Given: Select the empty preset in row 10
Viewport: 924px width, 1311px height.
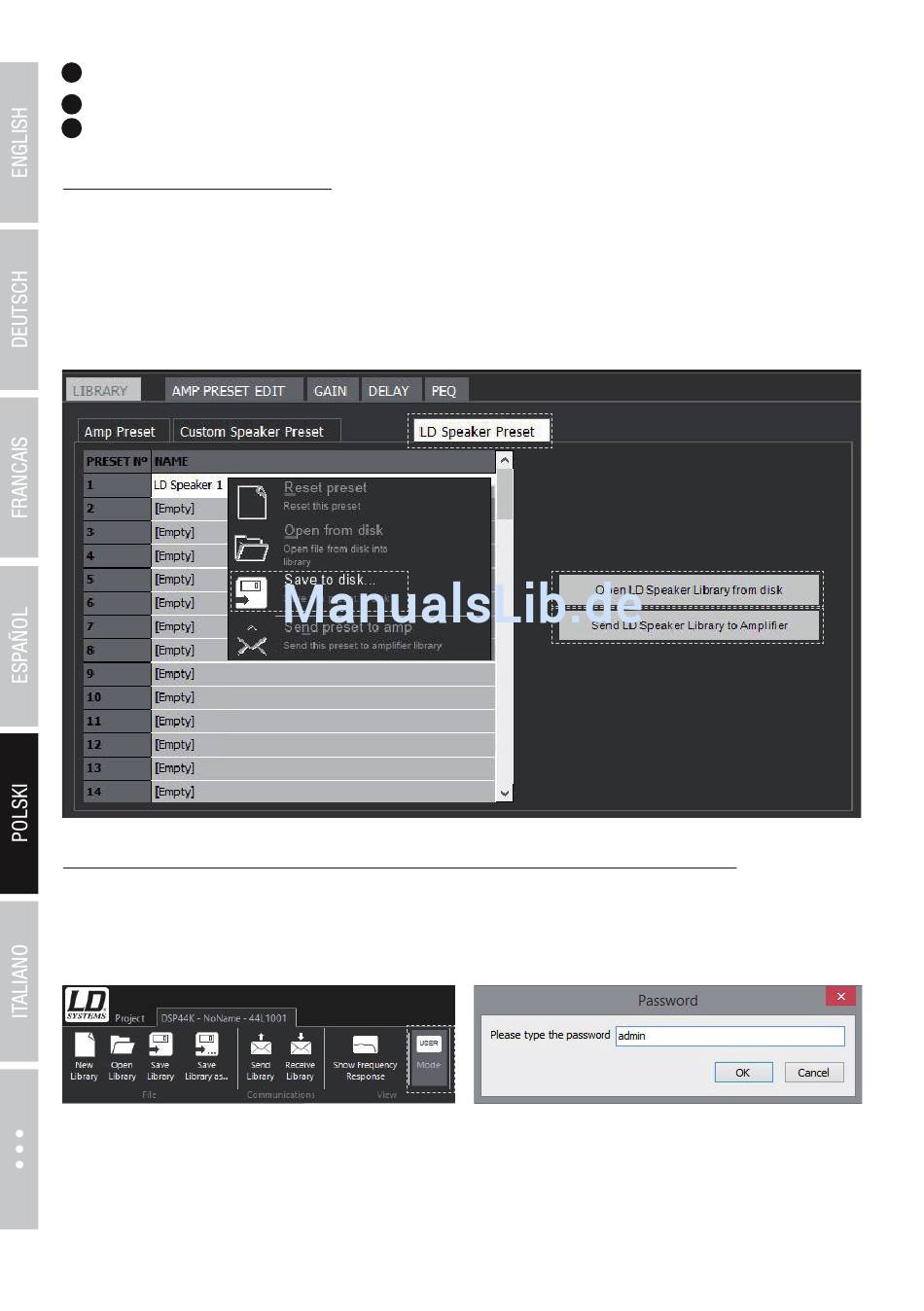Looking at the screenshot, I should pyautogui.click(x=324, y=697).
